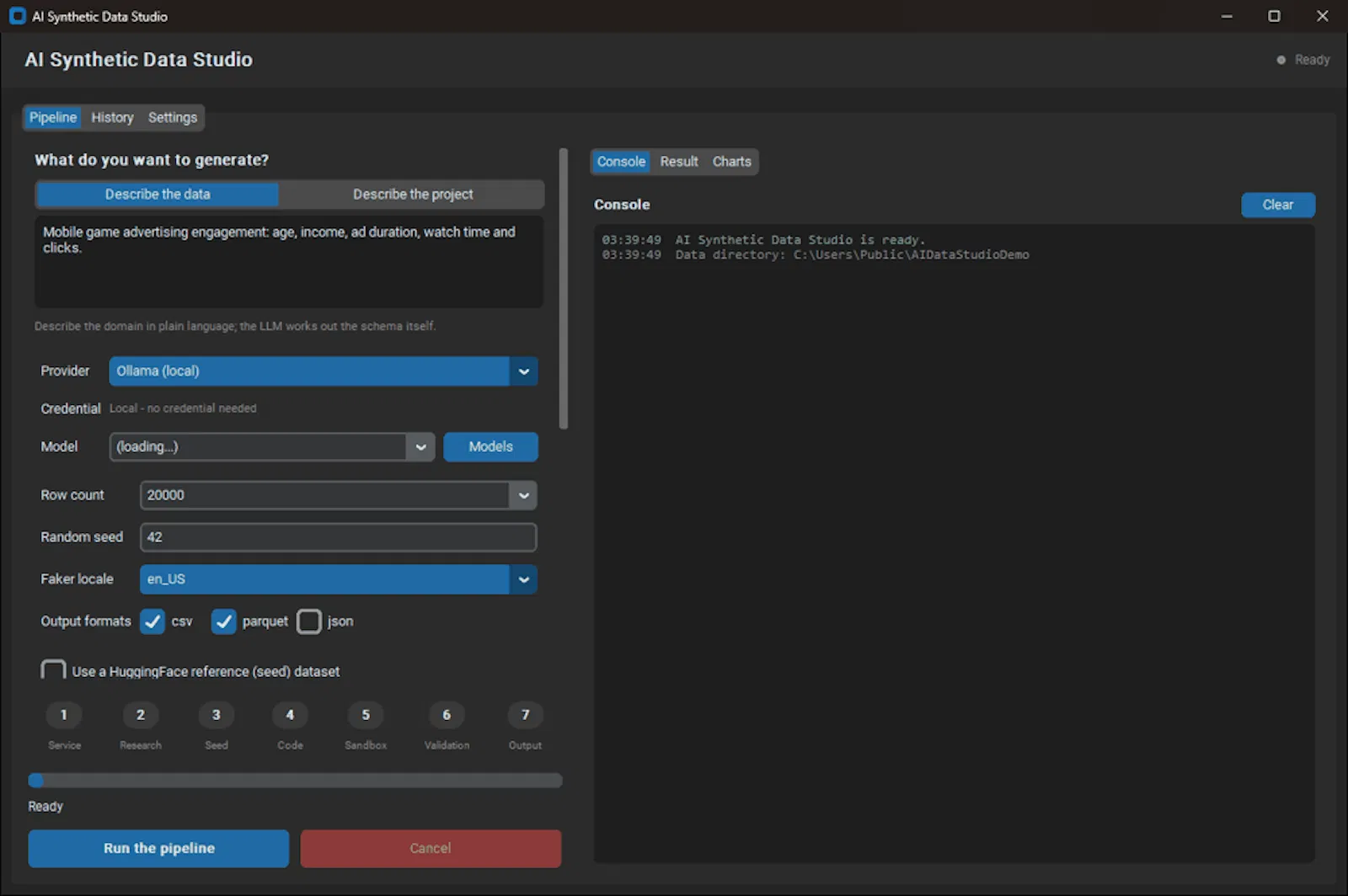Open the Result tab
The image size is (1348, 896).
(x=679, y=162)
